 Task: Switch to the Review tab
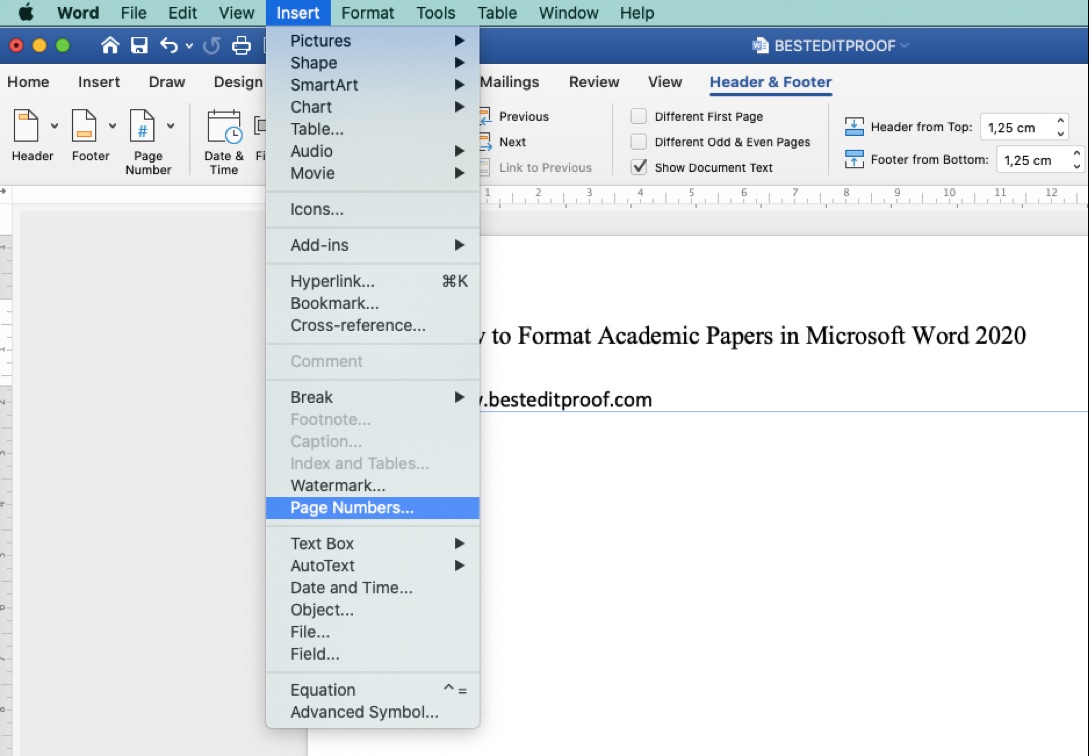pyautogui.click(x=594, y=82)
